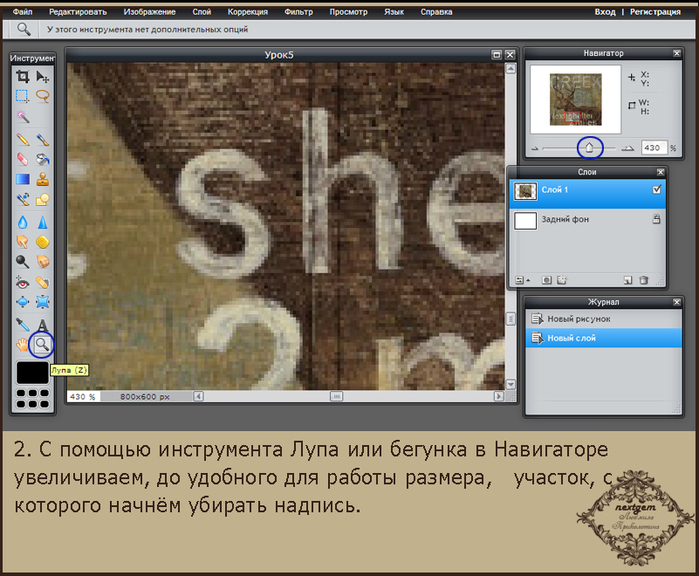The width and height of the screenshot is (699, 576).
Task: Click the new layer icon in Слои panel
Action: (628, 280)
